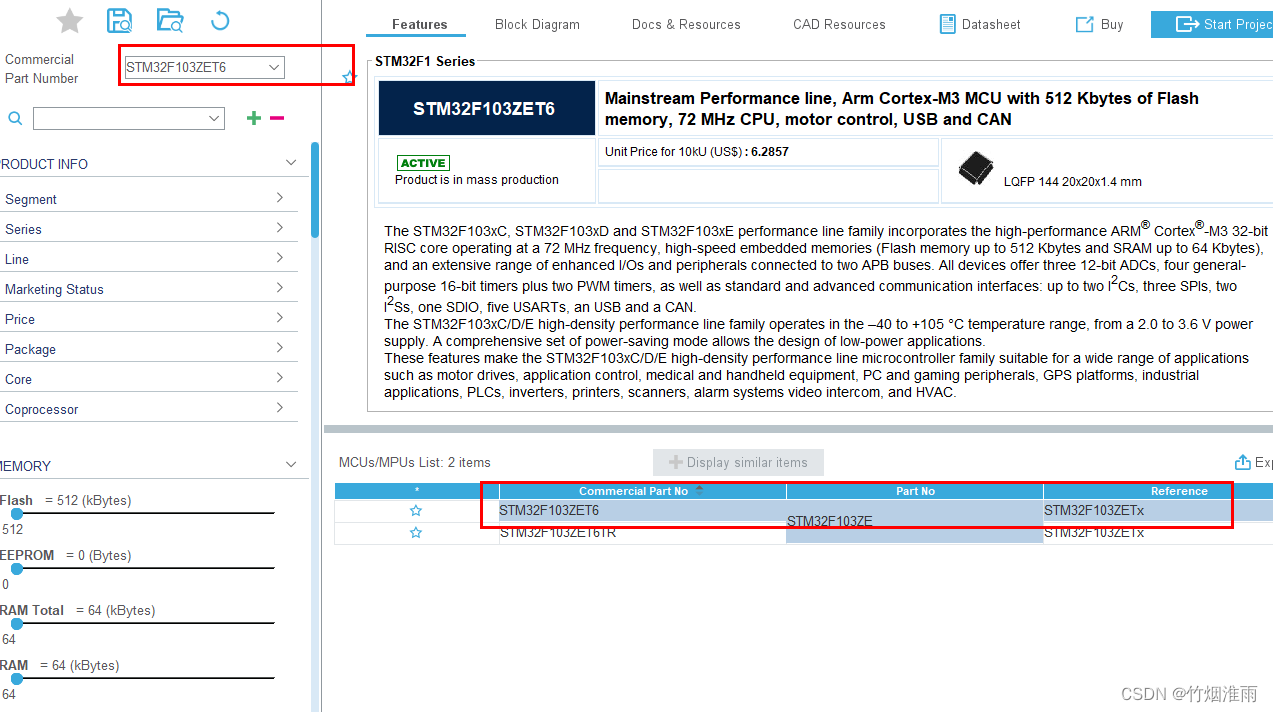Click the left panel vertical scrollbar
This screenshot has width=1273, height=712.
[315, 190]
